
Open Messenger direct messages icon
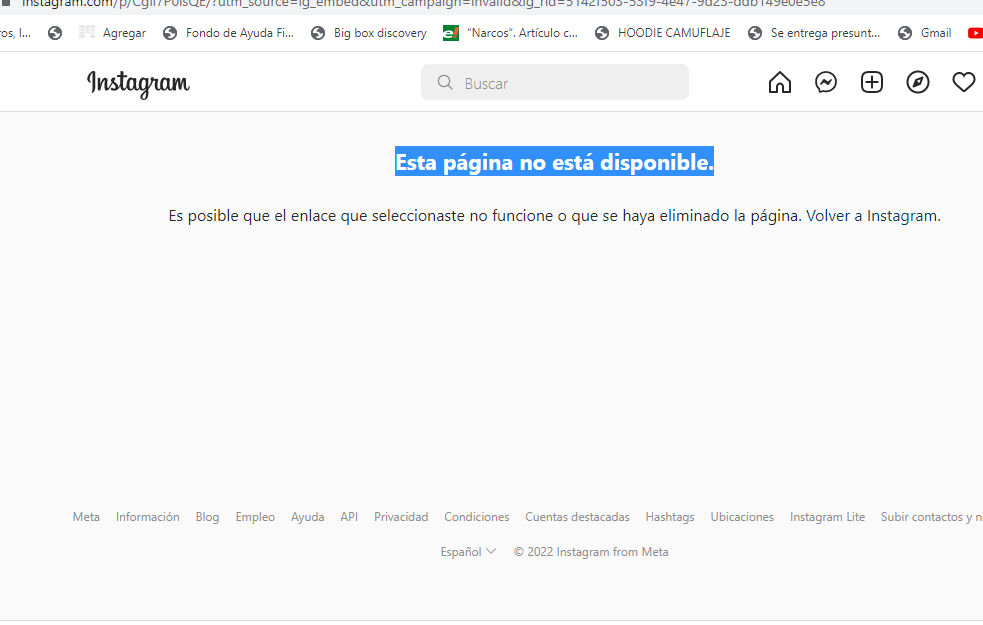tap(826, 82)
